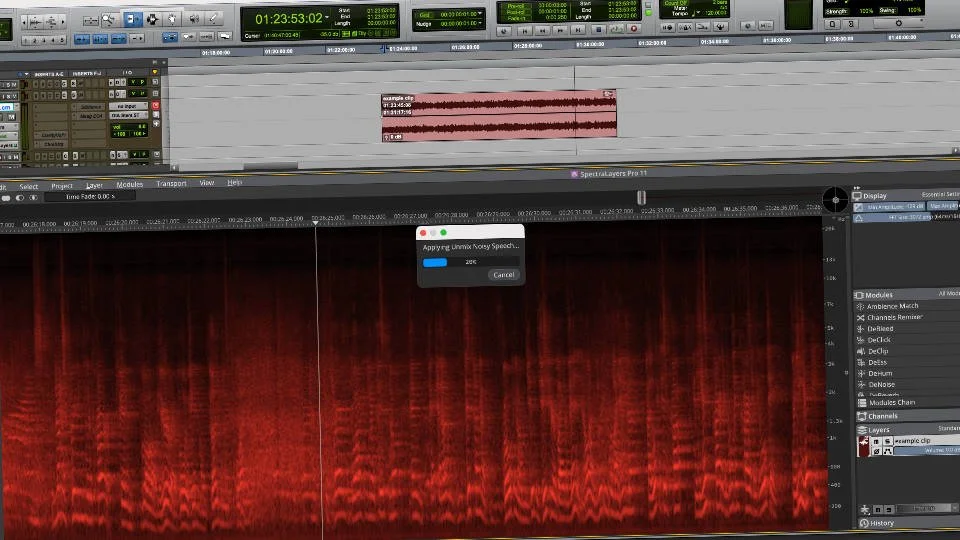Click Pro Tools return to zero button
This screenshot has height=540, width=960.
pos(524,29)
